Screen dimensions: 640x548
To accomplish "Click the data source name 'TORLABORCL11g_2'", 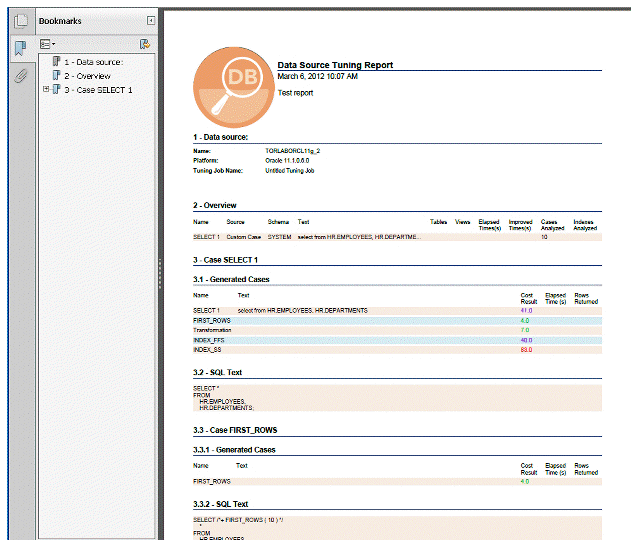I will point(293,151).
